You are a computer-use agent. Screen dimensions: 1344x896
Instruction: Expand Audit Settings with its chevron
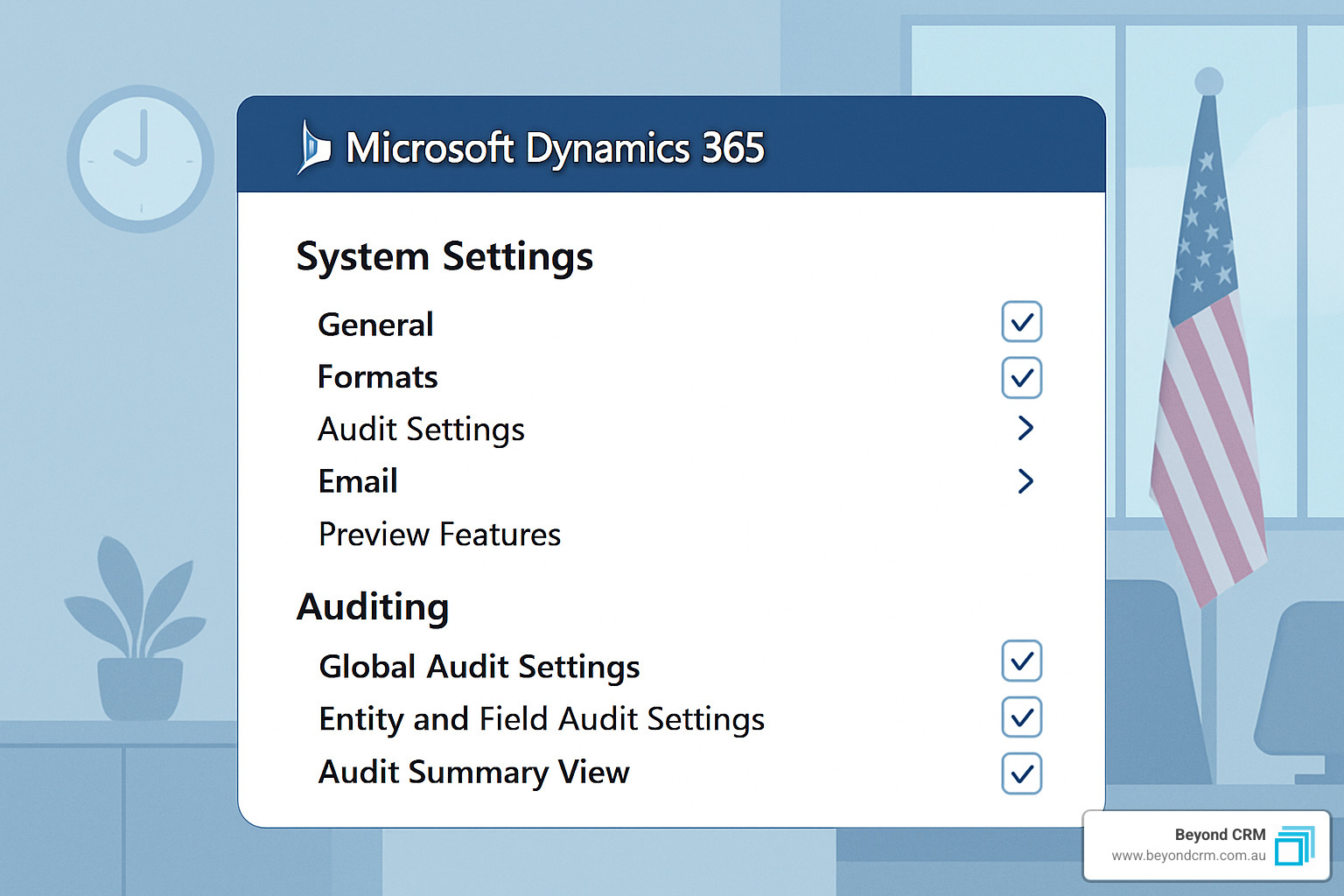[x=1025, y=428]
